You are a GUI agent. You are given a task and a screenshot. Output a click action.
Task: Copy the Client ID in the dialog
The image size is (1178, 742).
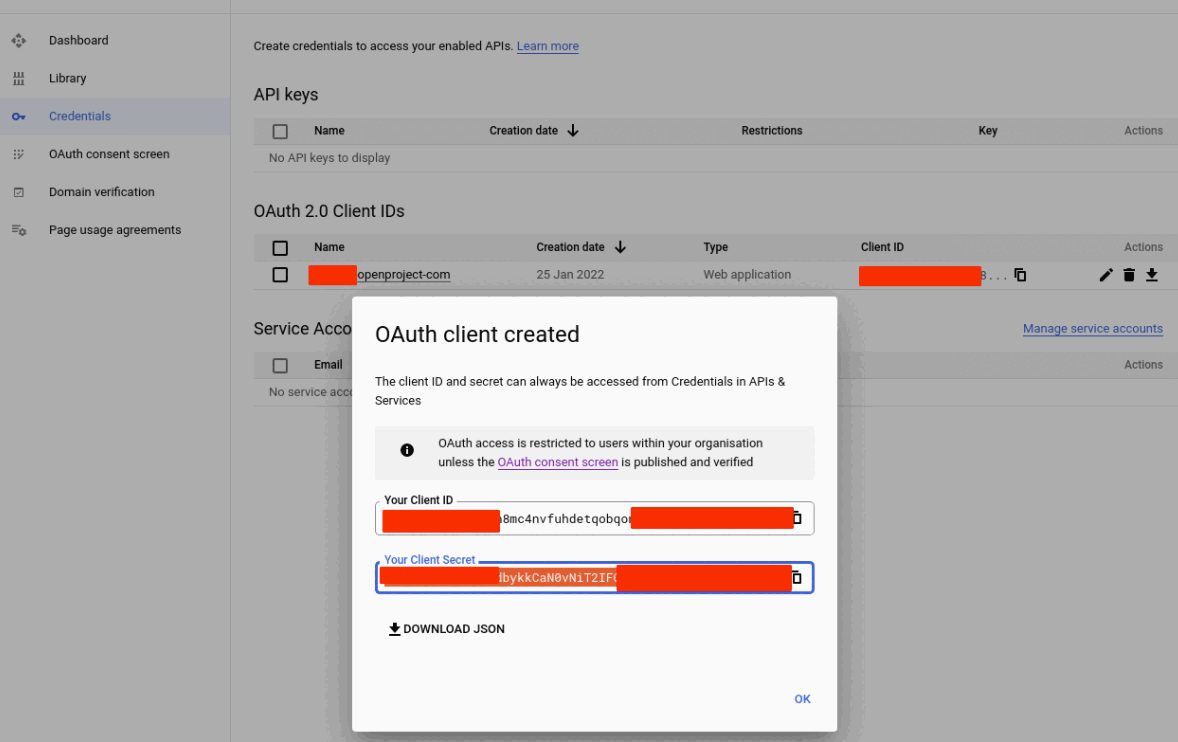pyautogui.click(x=797, y=518)
